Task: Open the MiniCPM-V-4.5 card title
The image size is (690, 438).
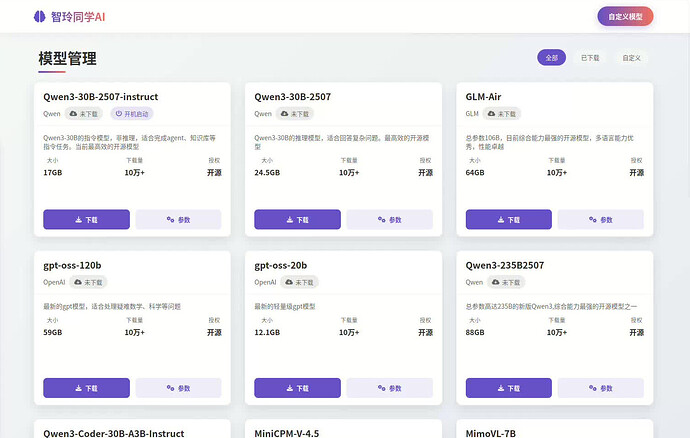Action: tap(286, 433)
